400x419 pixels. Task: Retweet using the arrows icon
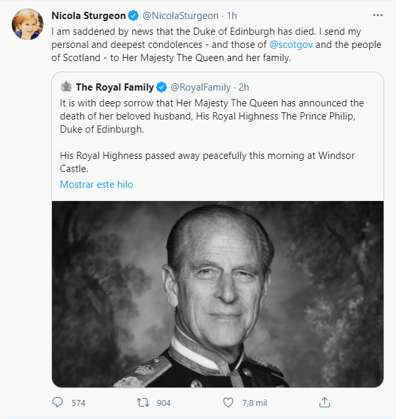143,402
